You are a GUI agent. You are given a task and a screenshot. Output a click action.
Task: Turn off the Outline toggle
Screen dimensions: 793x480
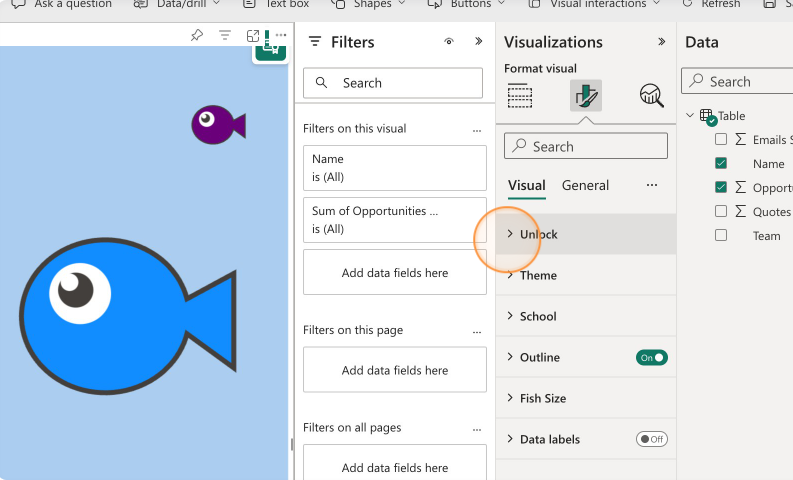click(652, 358)
